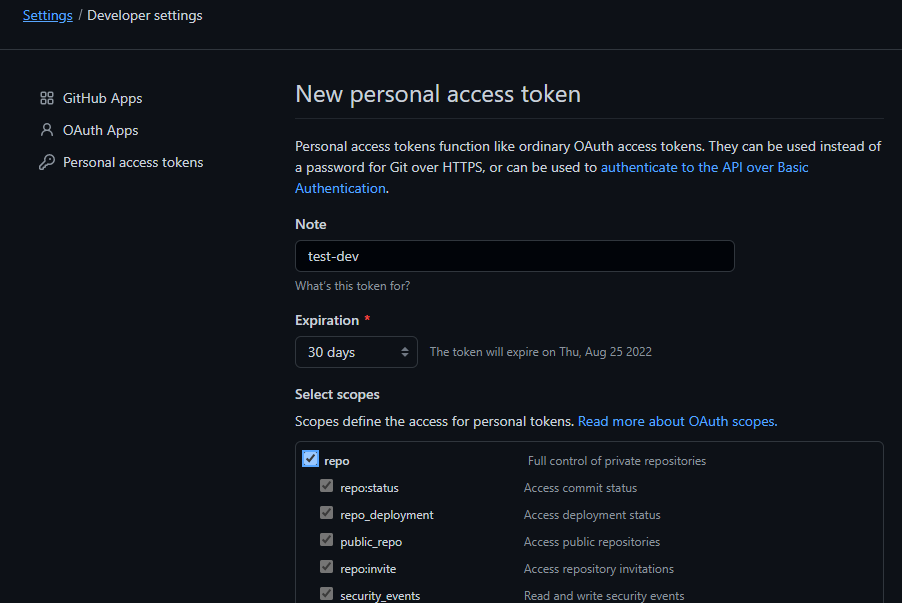This screenshot has height=603, width=902.
Task: Click the Expiration dropdown arrows icon
Action: click(x=405, y=352)
